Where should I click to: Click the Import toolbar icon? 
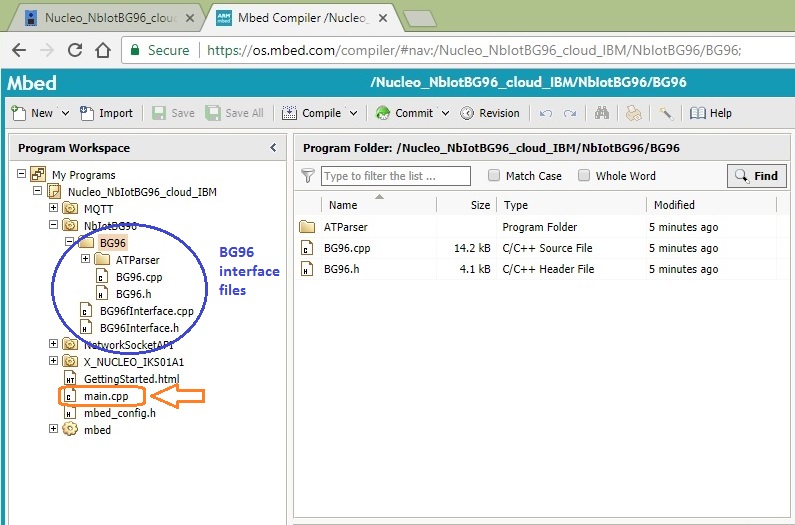(x=87, y=113)
